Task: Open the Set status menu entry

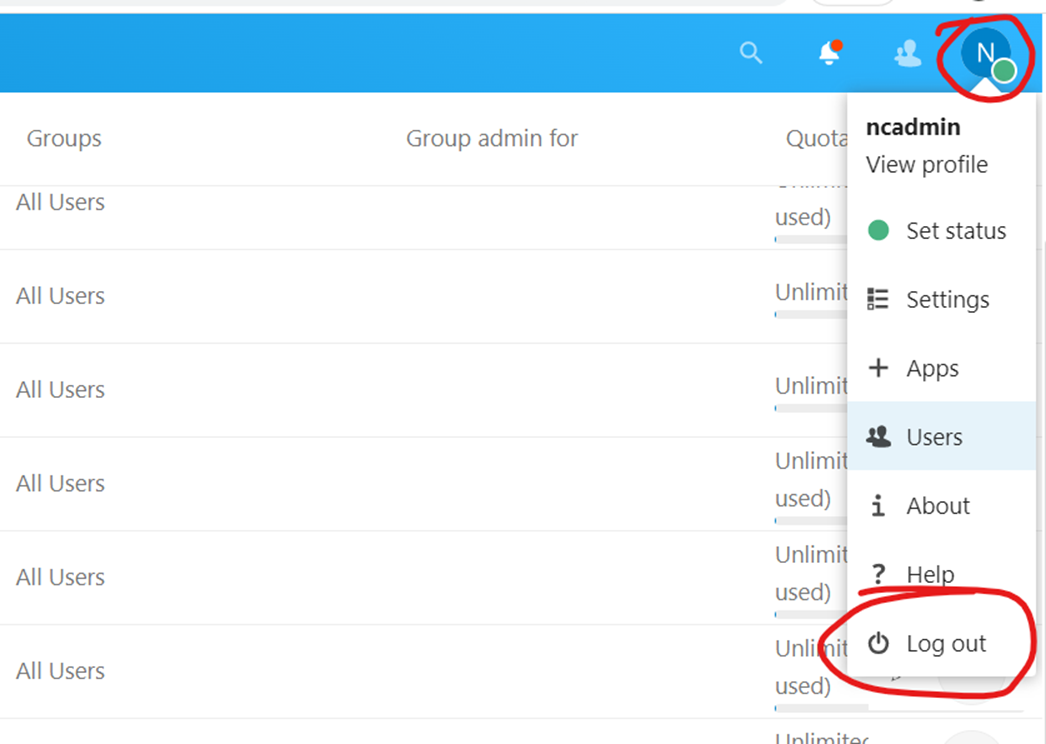Action: pos(955,231)
